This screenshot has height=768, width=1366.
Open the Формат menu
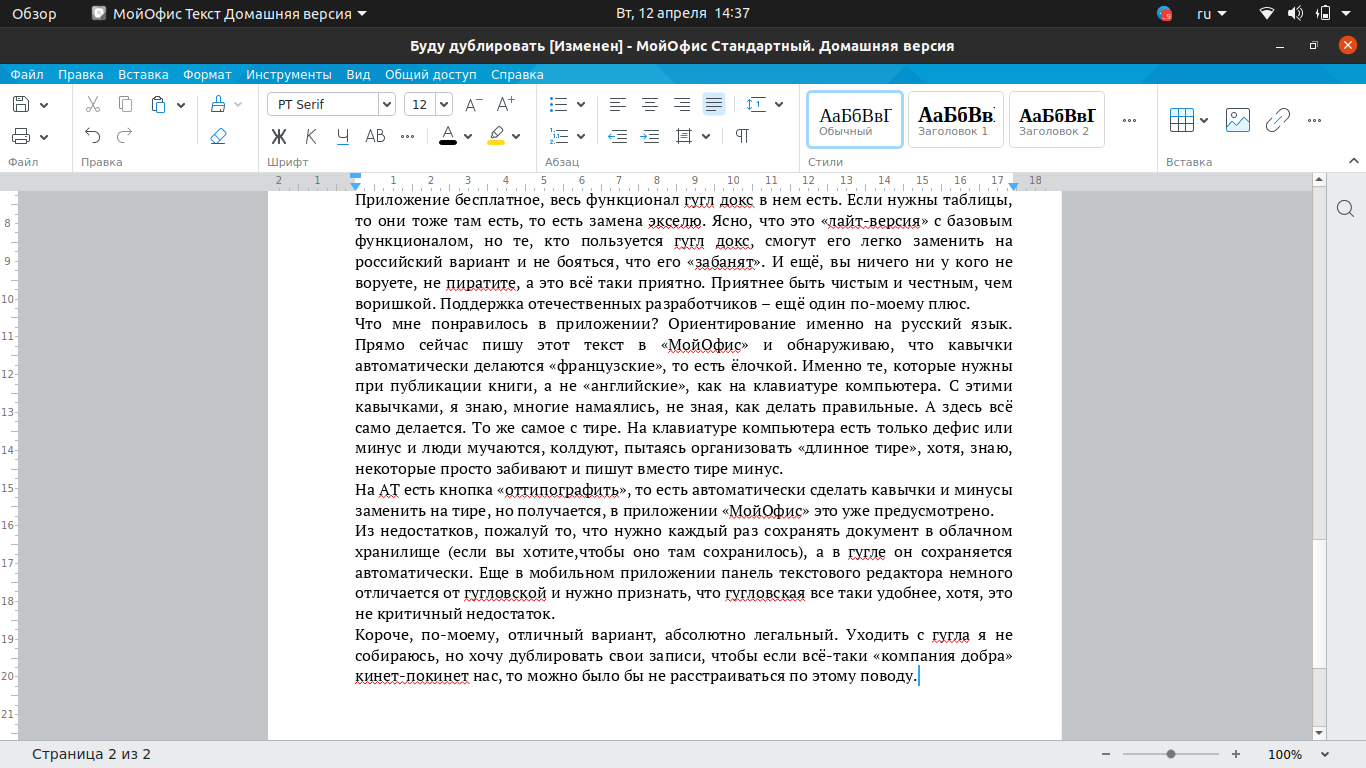point(207,74)
